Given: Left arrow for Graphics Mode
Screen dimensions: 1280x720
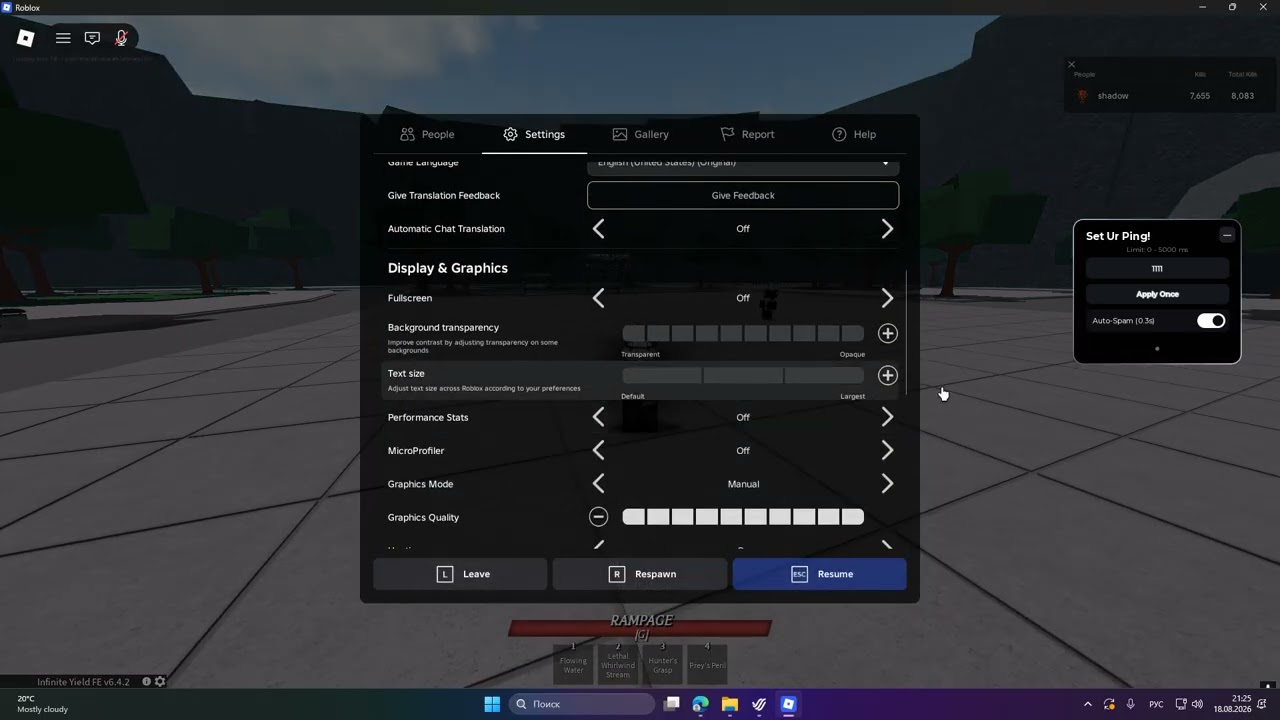Looking at the screenshot, I should point(598,484).
